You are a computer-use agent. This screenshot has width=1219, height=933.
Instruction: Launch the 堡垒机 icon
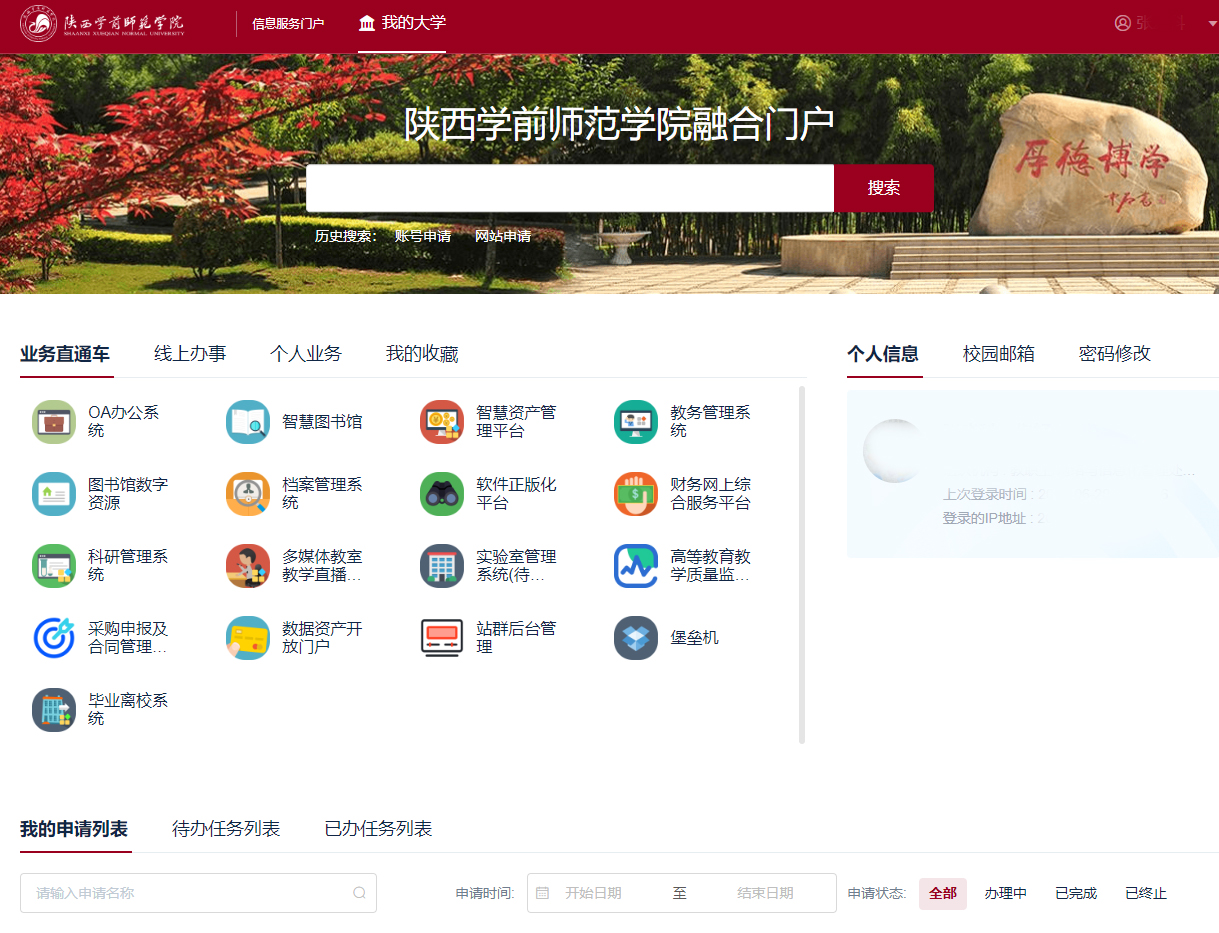click(636, 638)
